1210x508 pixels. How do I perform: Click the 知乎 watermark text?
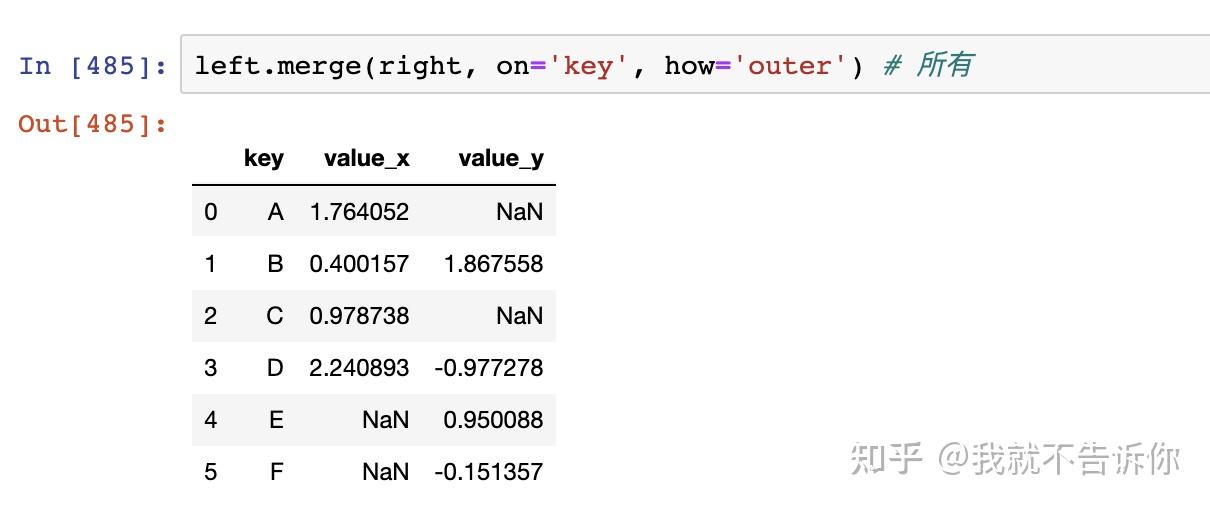886,459
